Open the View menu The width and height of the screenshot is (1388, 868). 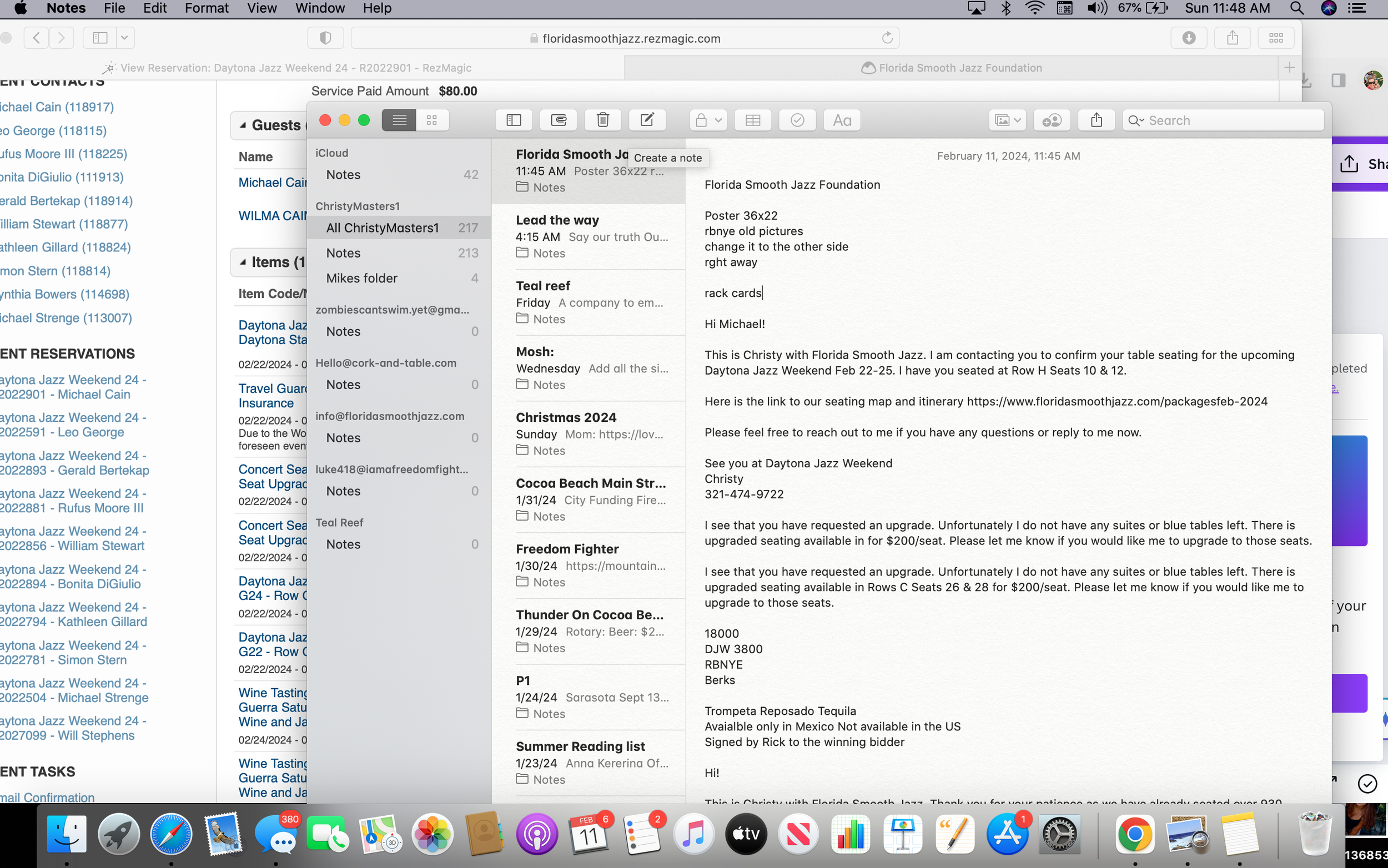tap(262, 8)
